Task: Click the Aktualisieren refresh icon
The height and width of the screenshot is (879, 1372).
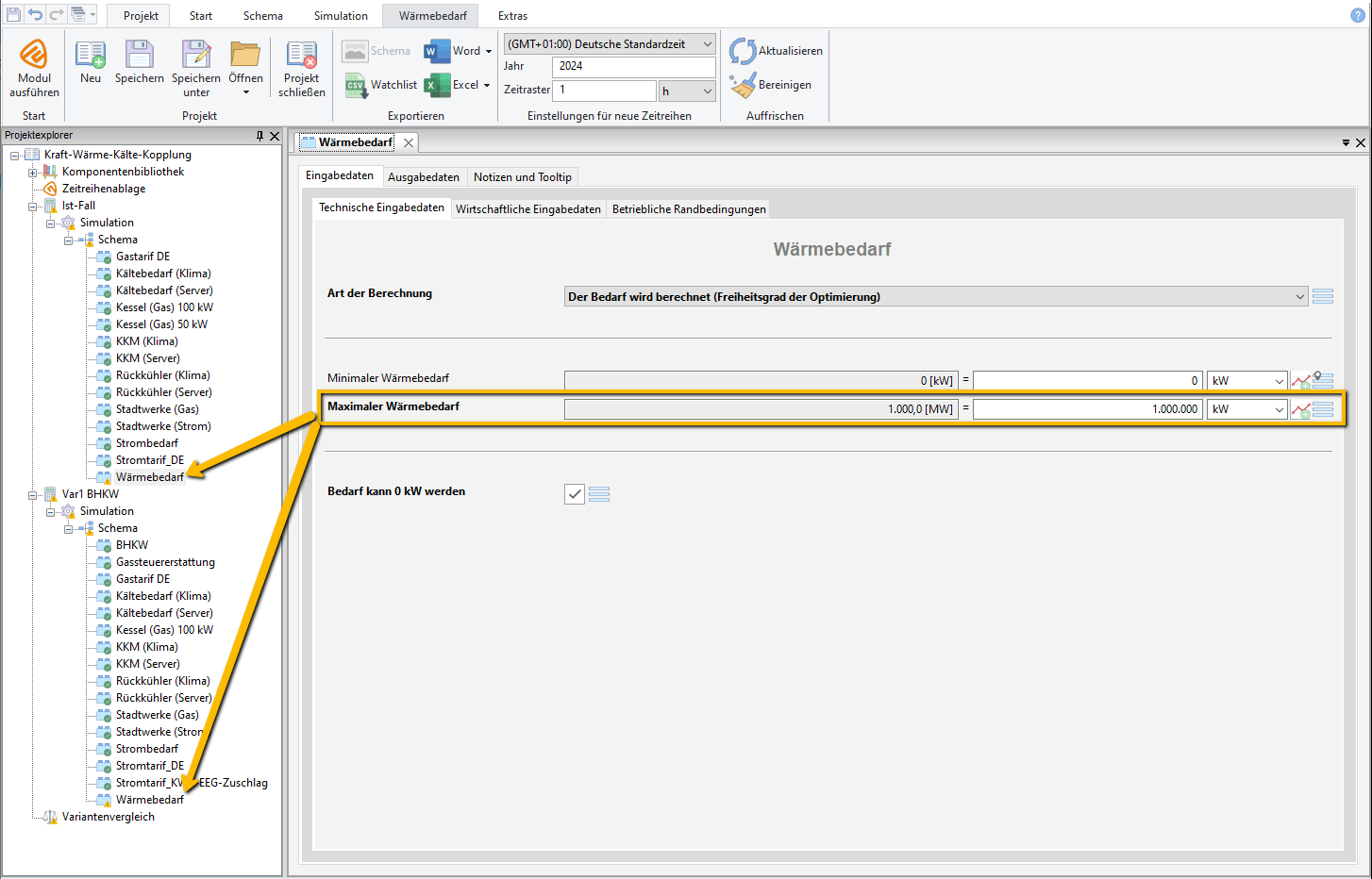Action: pos(743,51)
